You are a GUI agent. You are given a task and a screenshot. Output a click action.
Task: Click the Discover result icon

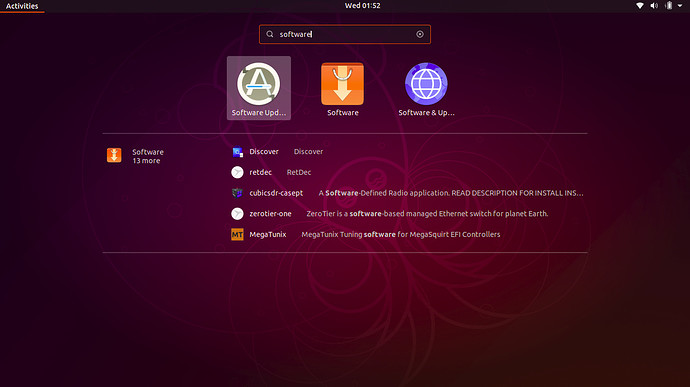[237, 152]
